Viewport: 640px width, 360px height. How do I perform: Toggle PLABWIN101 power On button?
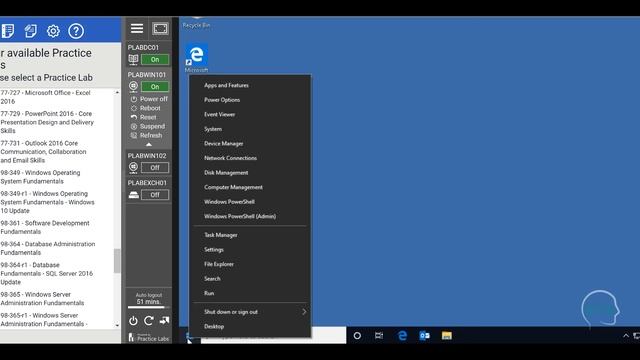point(155,87)
